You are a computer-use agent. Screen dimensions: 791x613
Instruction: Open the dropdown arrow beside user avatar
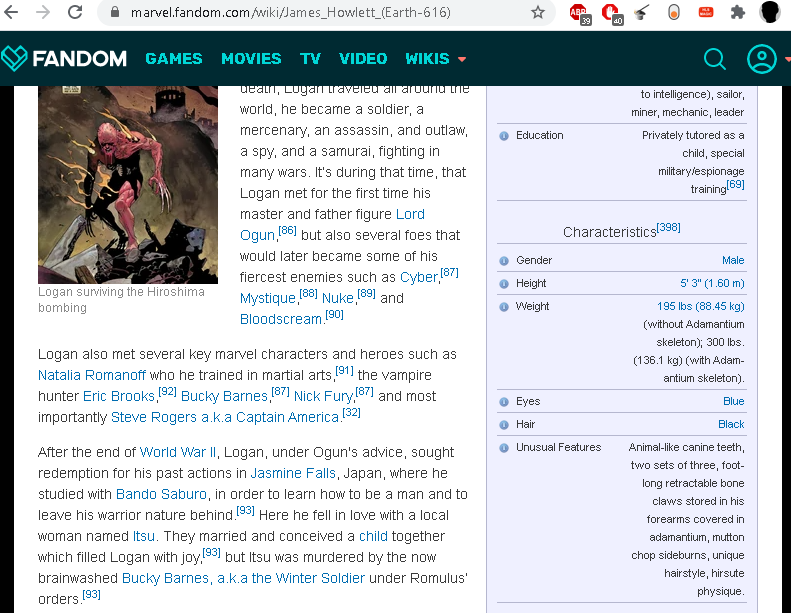tap(787, 59)
